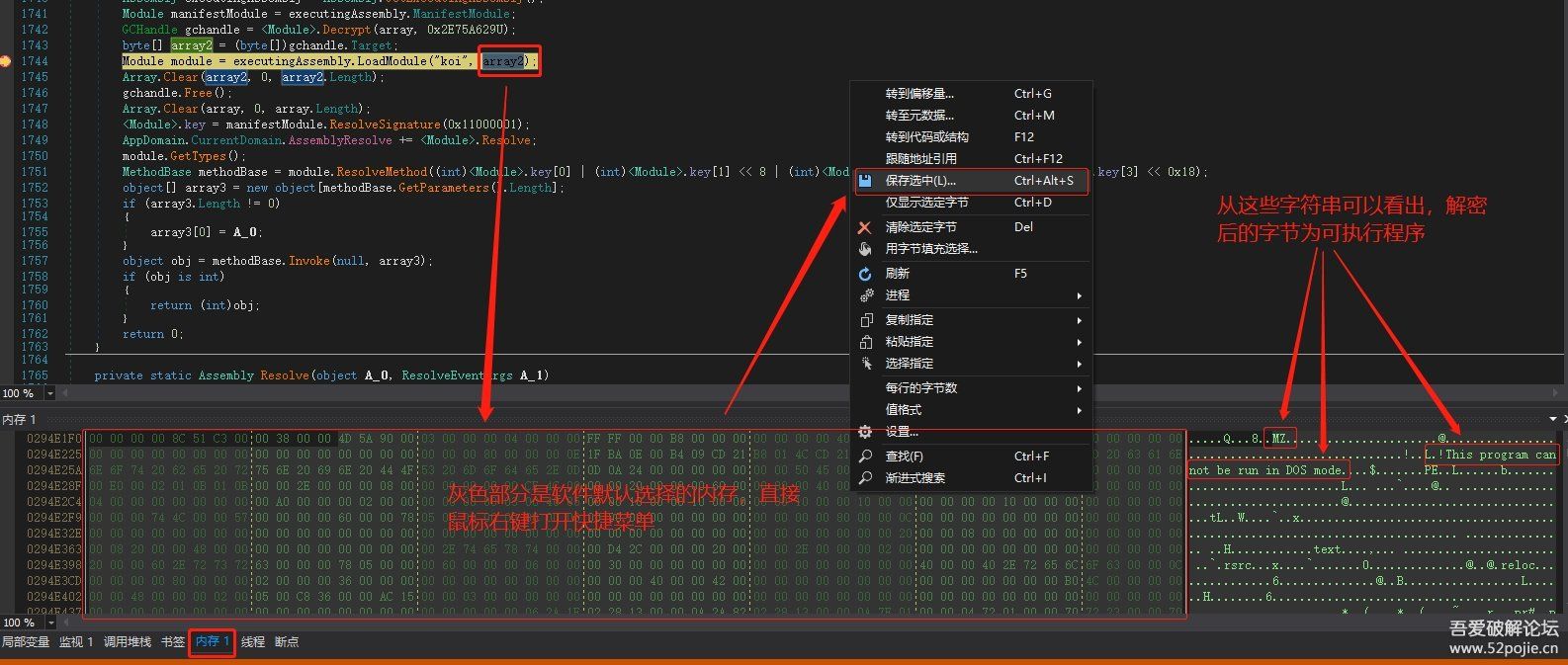
Task: Click ResolveSignature on line 1748
Action: pyautogui.click(x=385, y=125)
